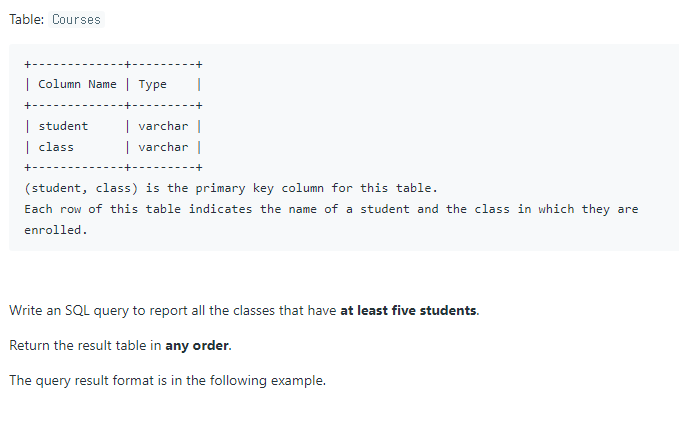
Task: Click the 'student' column row
Action: click(113, 126)
